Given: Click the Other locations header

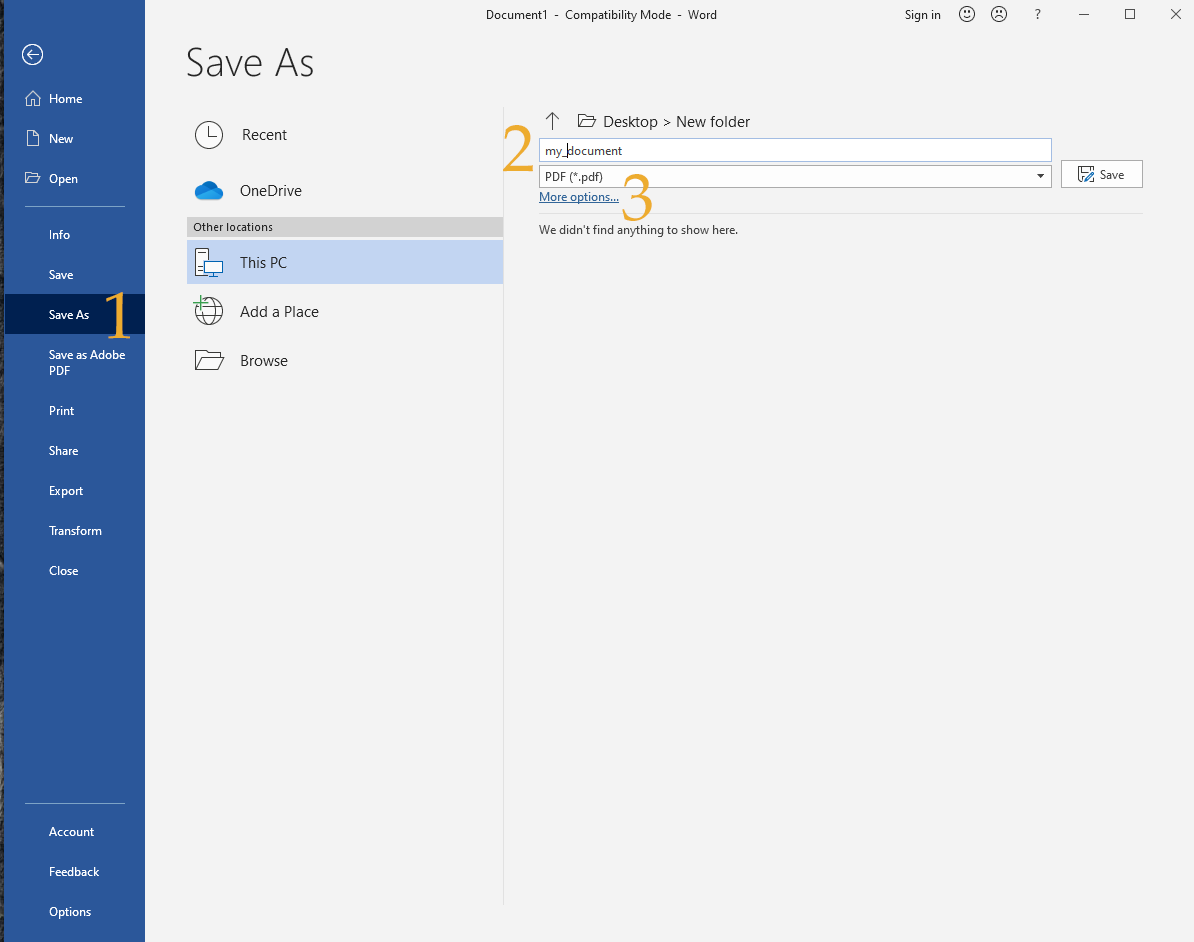Looking at the screenshot, I should click(344, 227).
